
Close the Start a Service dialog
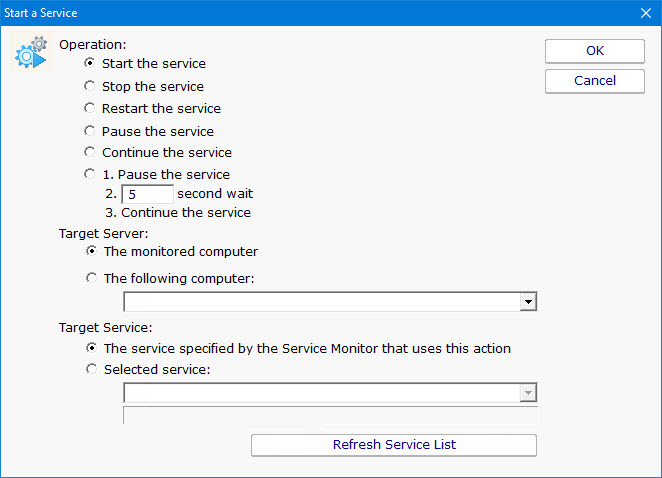pos(645,13)
